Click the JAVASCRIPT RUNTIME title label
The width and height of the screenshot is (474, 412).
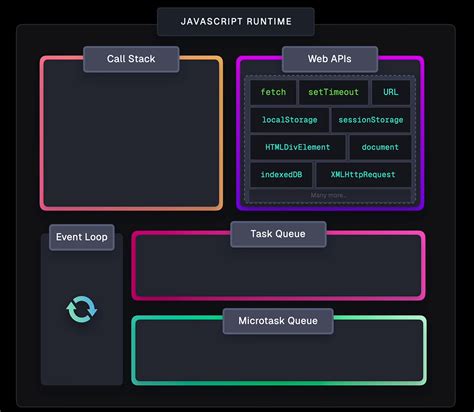tap(236, 22)
